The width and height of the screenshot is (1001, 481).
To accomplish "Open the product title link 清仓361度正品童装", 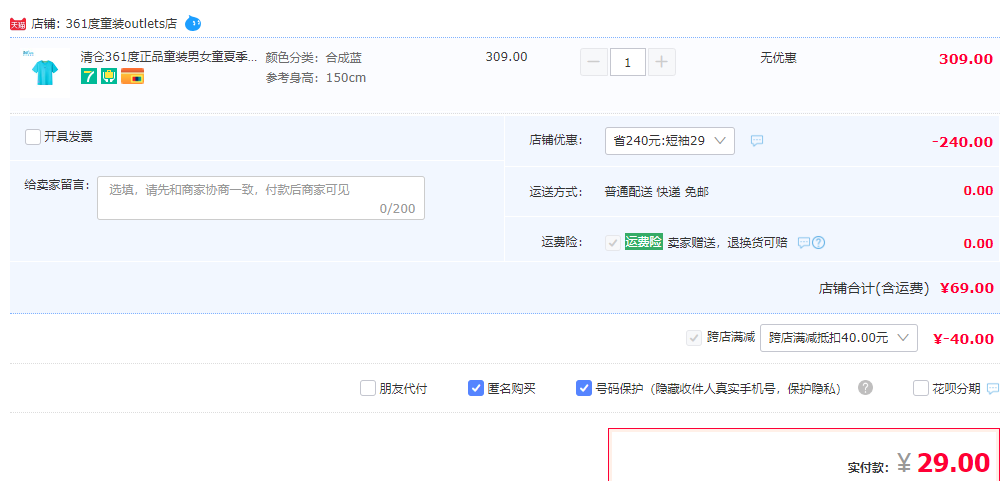I will [x=169, y=57].
